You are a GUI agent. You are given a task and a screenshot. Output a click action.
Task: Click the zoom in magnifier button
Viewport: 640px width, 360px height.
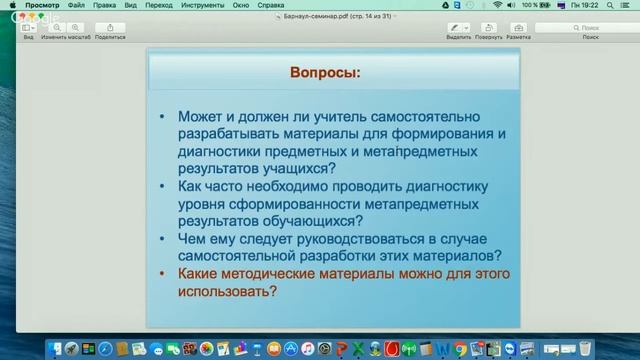[76, 28]
